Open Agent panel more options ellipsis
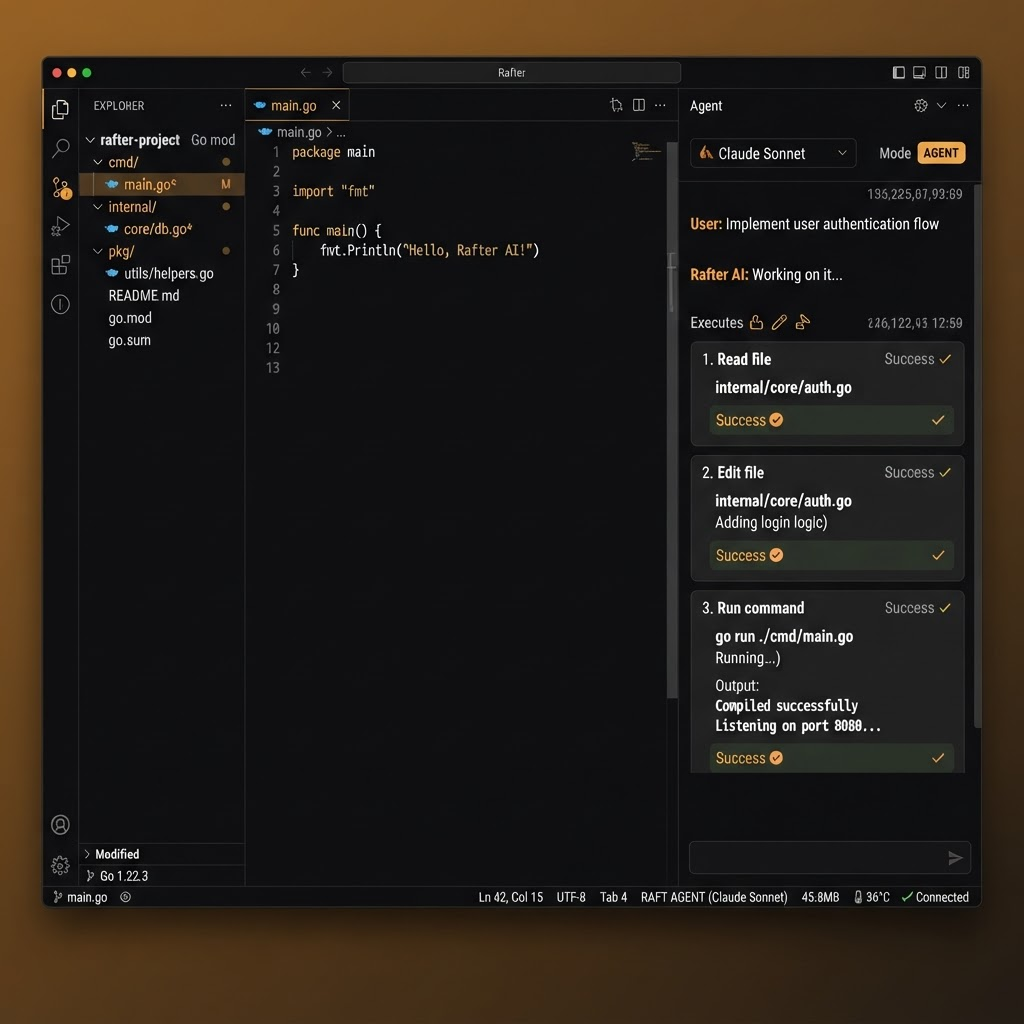This screenshot has width=1024, height=1024. (x=963, y=105)
